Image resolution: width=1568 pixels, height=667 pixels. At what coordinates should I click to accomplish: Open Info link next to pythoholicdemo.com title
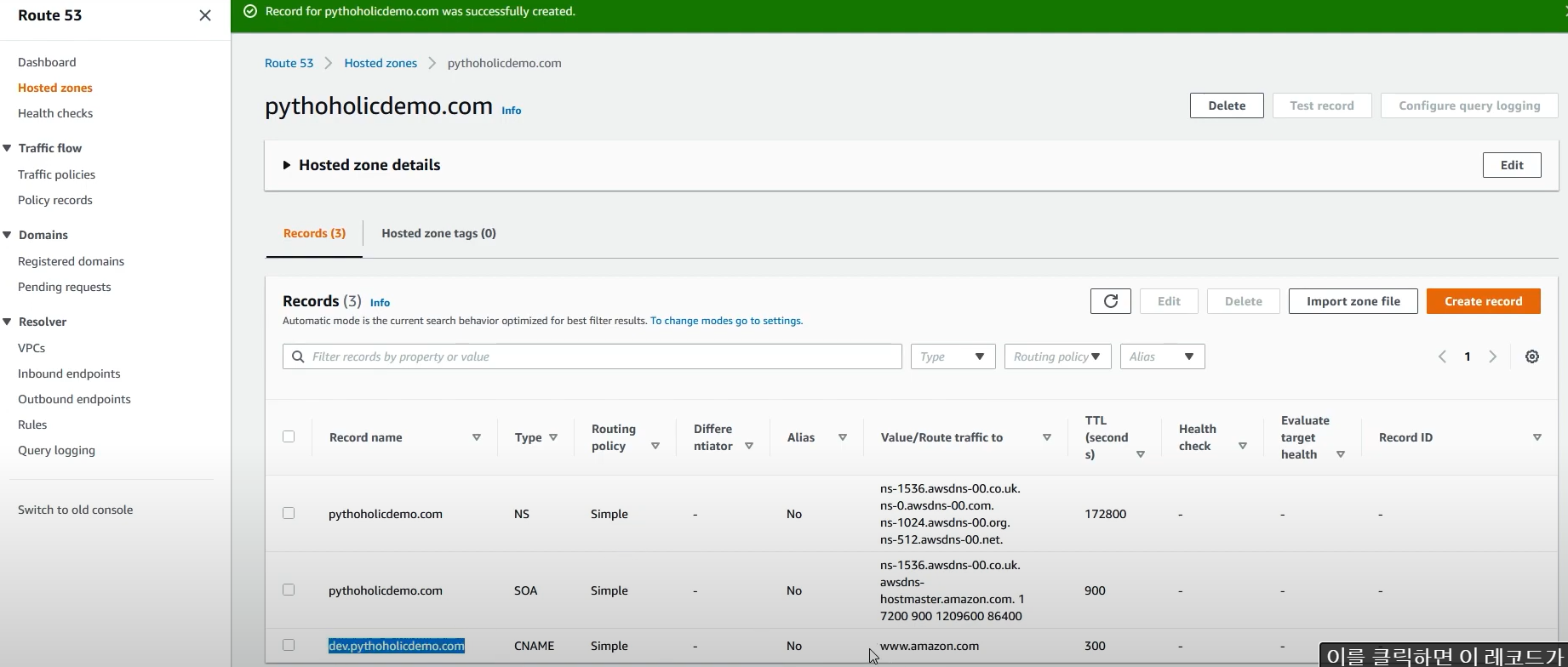pyautogui.click(x=512, y=111)
